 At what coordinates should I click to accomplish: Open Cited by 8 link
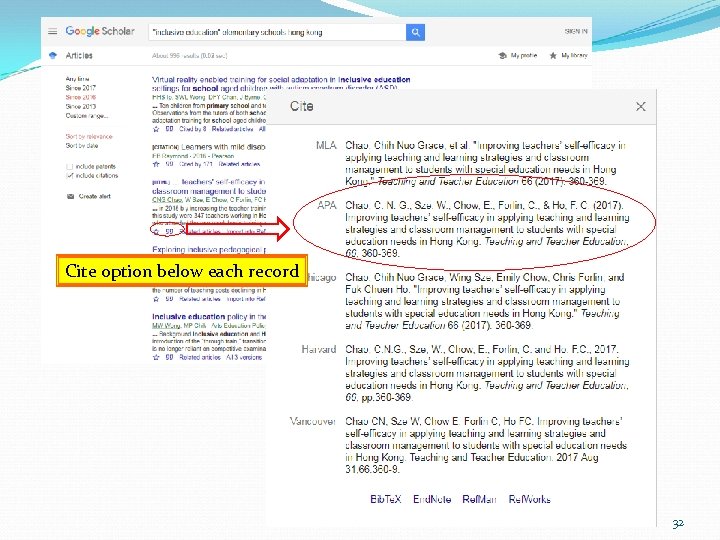tap(192, 129)
